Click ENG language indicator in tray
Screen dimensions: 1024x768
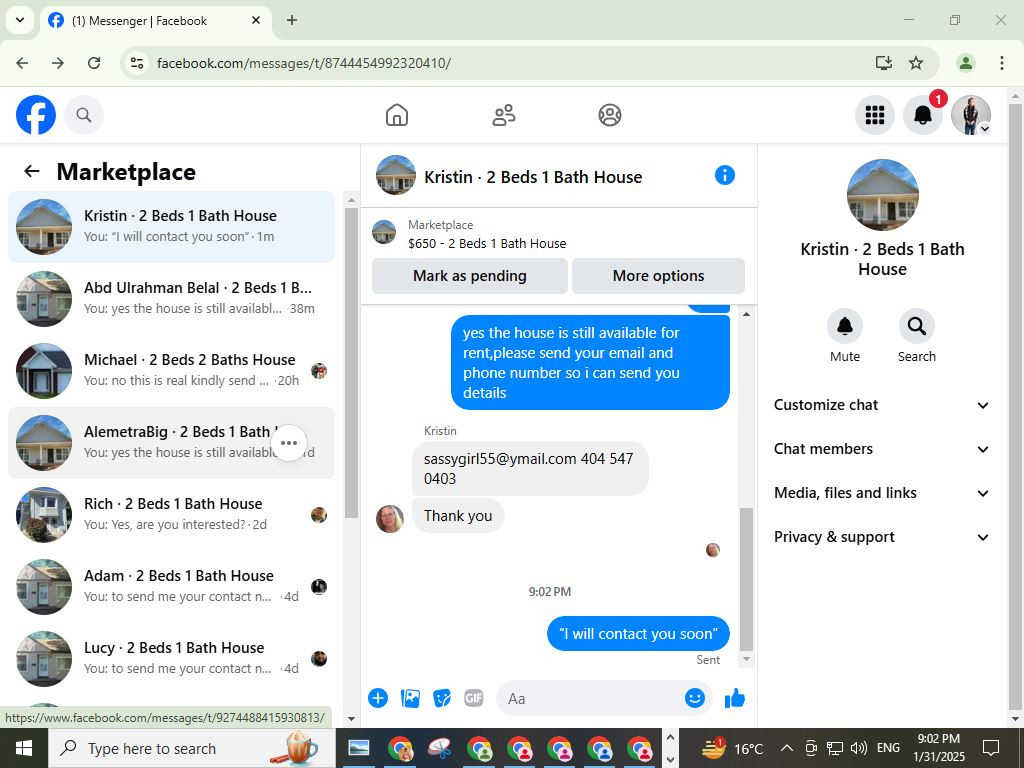(x=888, y=748)
